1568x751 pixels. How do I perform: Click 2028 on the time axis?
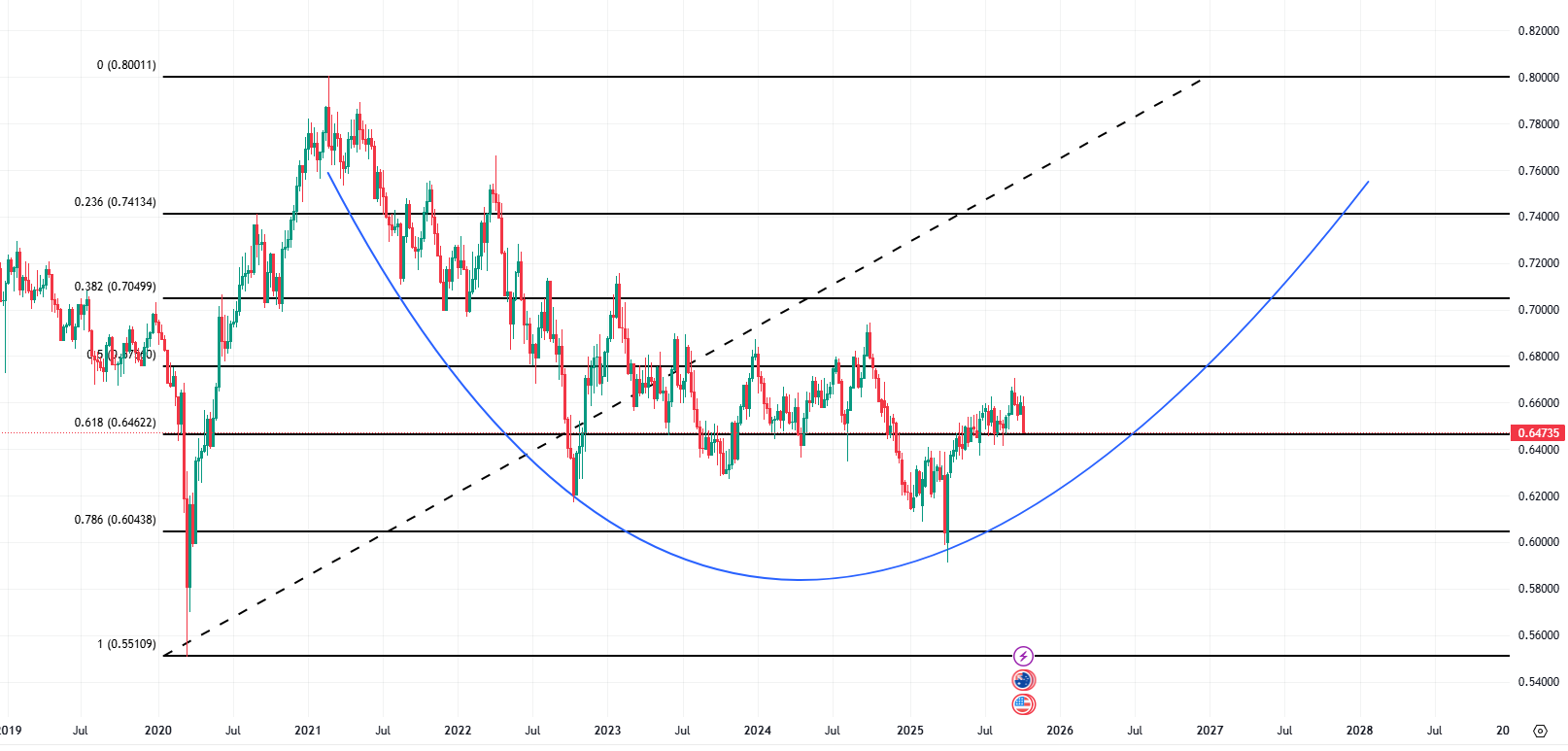(1359, 731)
